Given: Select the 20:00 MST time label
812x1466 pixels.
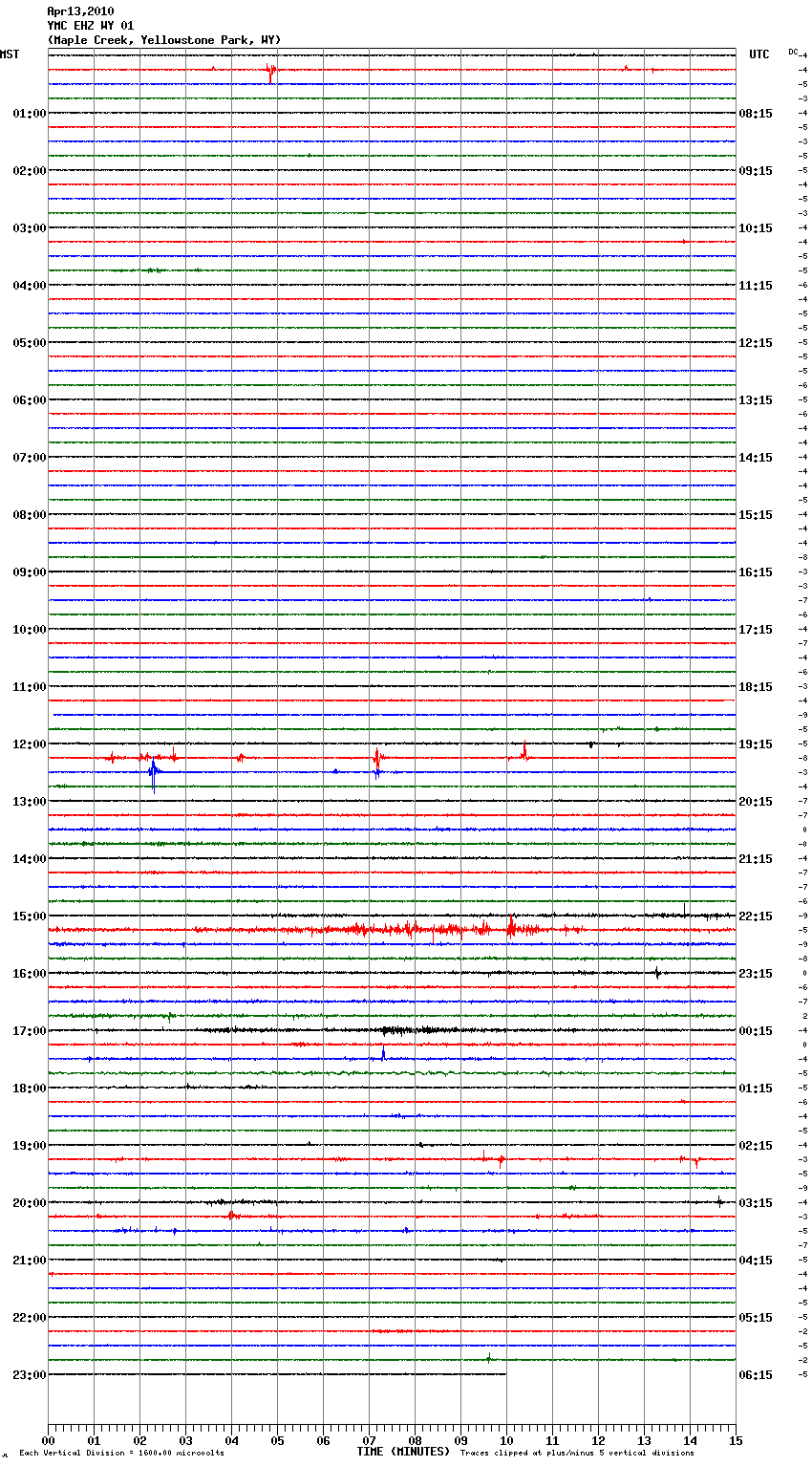Looking at the screenshot, I should pos(30,1203).
